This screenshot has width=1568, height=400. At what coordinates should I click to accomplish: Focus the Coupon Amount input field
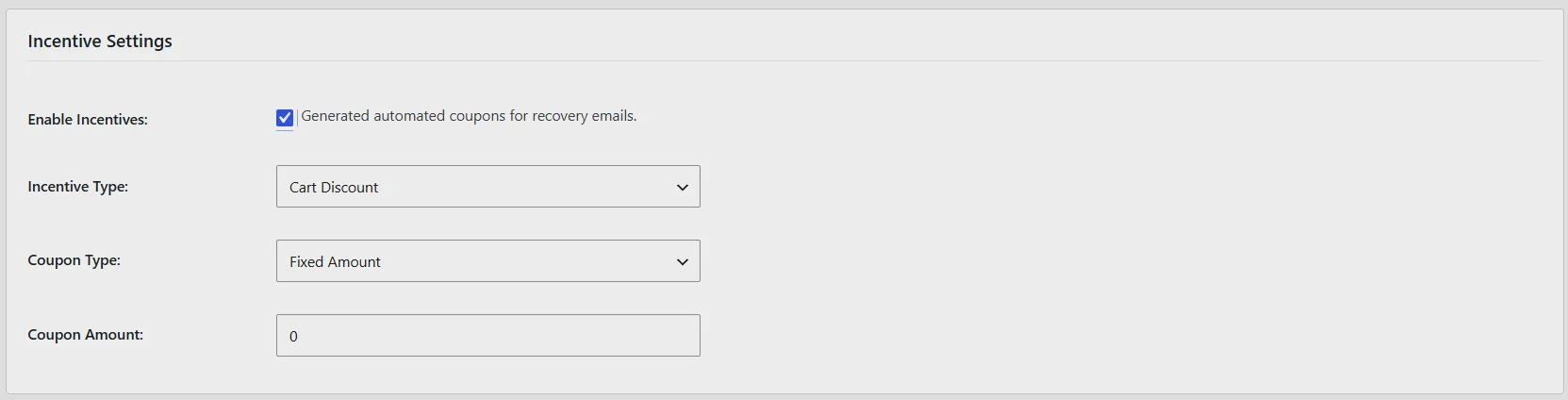pos(488,336)
